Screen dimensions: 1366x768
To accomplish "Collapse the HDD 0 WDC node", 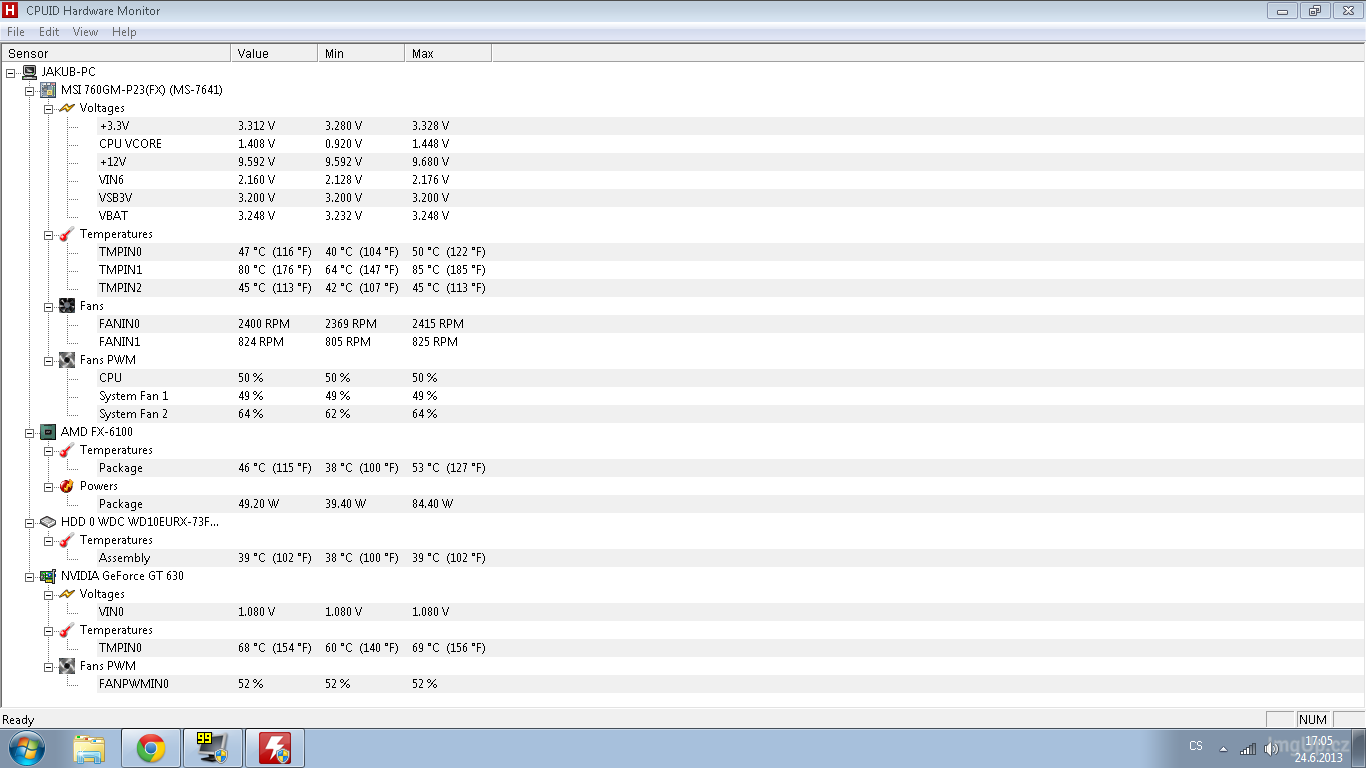I will [x=29, y=522].
